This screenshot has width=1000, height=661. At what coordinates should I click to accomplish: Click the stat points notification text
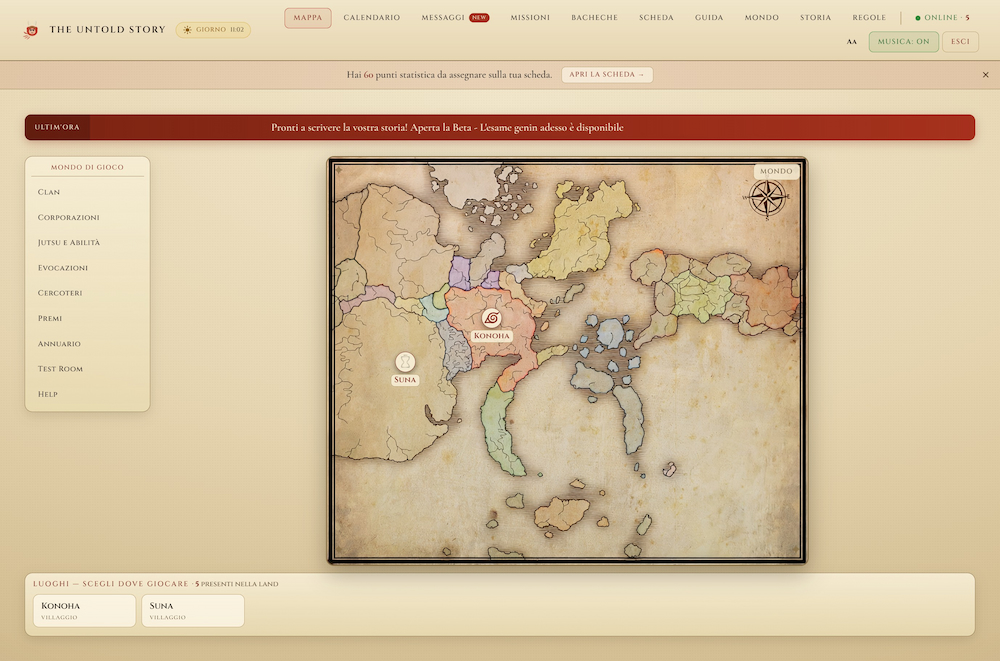(x=449, y=75)
